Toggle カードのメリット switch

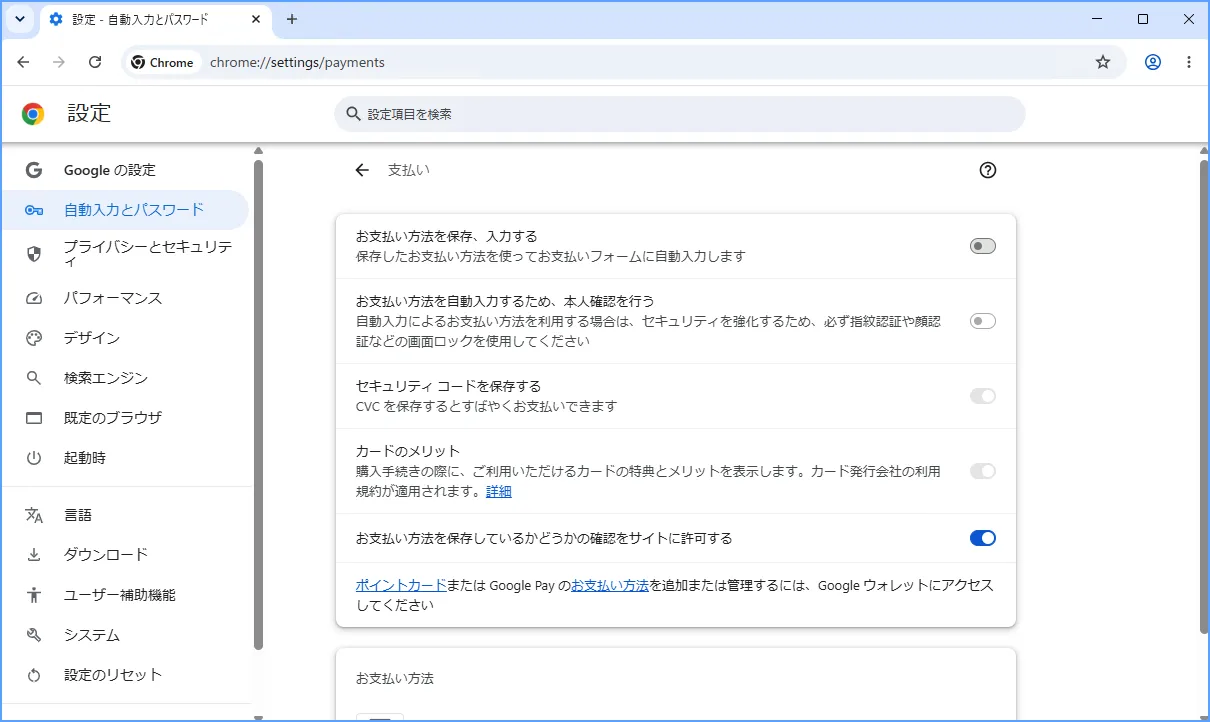[983, 471]
